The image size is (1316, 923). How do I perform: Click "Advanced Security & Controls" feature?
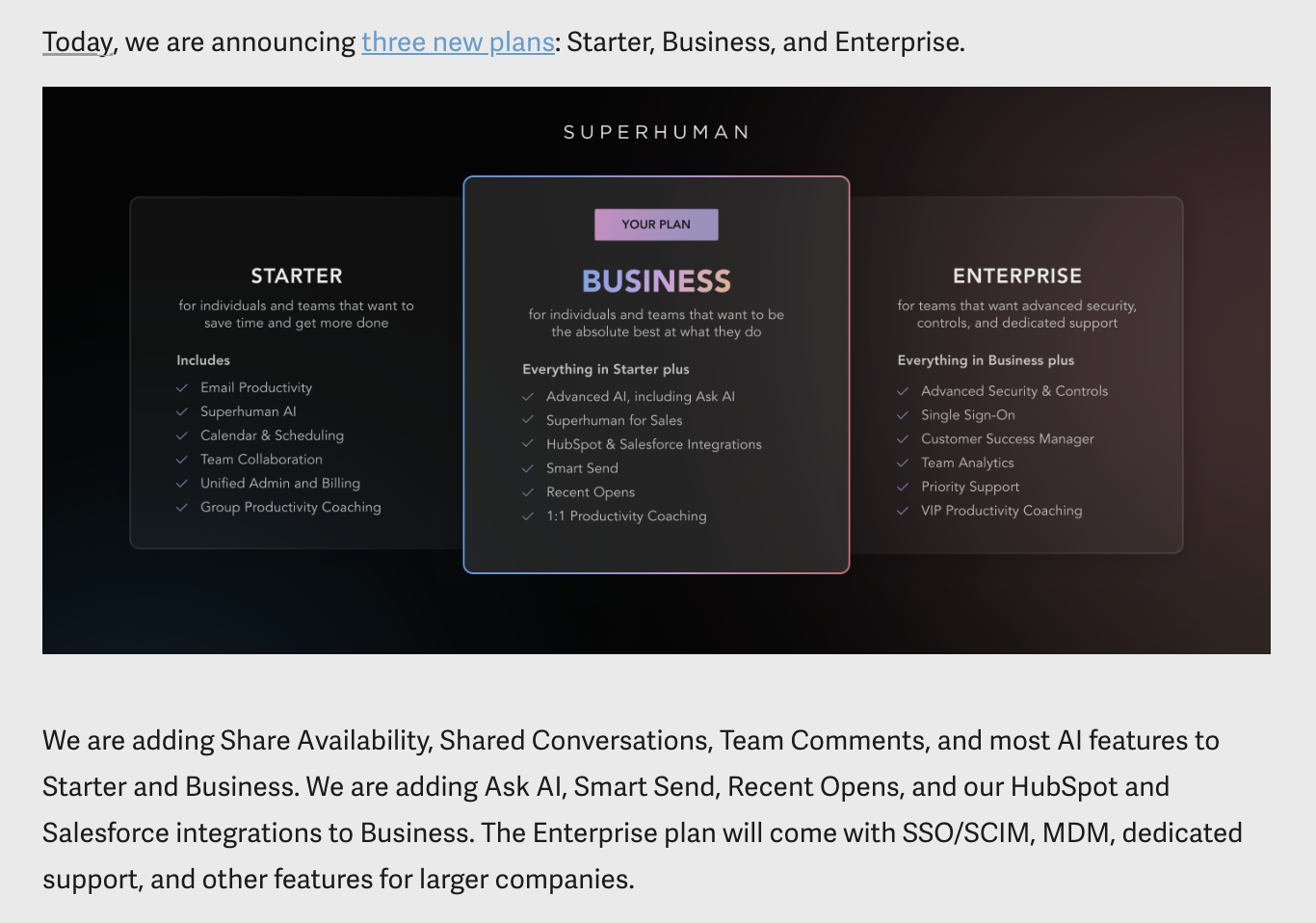pos(1013,391)
